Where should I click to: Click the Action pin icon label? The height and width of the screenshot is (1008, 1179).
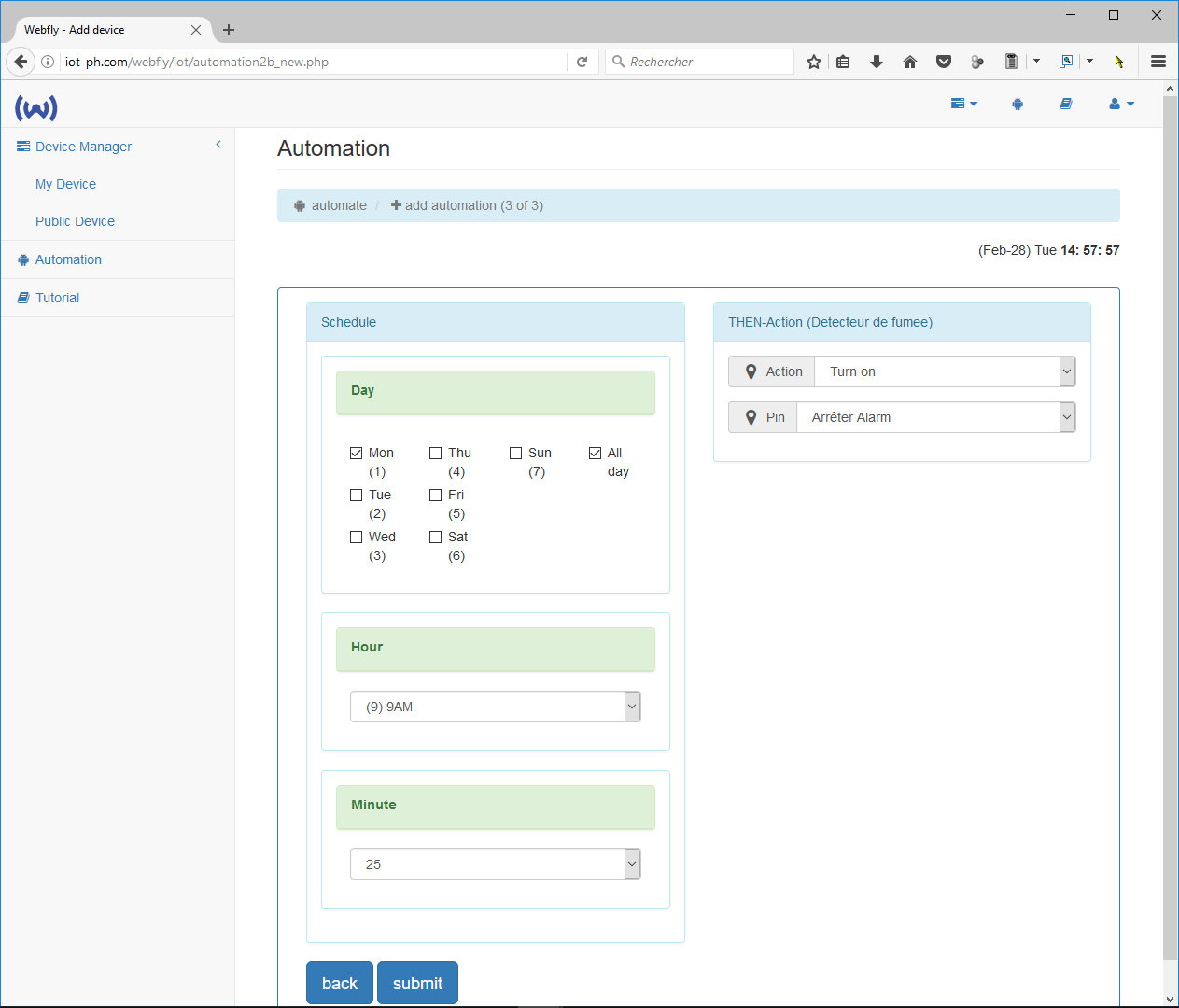tap(772, 371)
